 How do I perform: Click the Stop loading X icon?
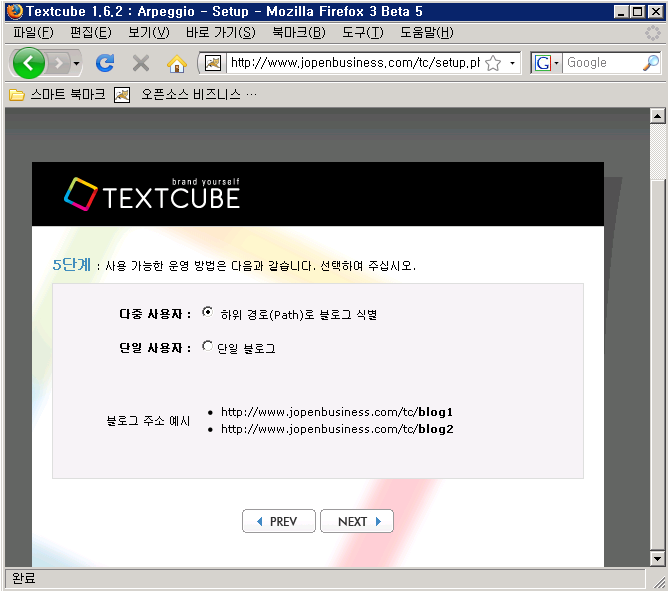(x=140, y=64)
